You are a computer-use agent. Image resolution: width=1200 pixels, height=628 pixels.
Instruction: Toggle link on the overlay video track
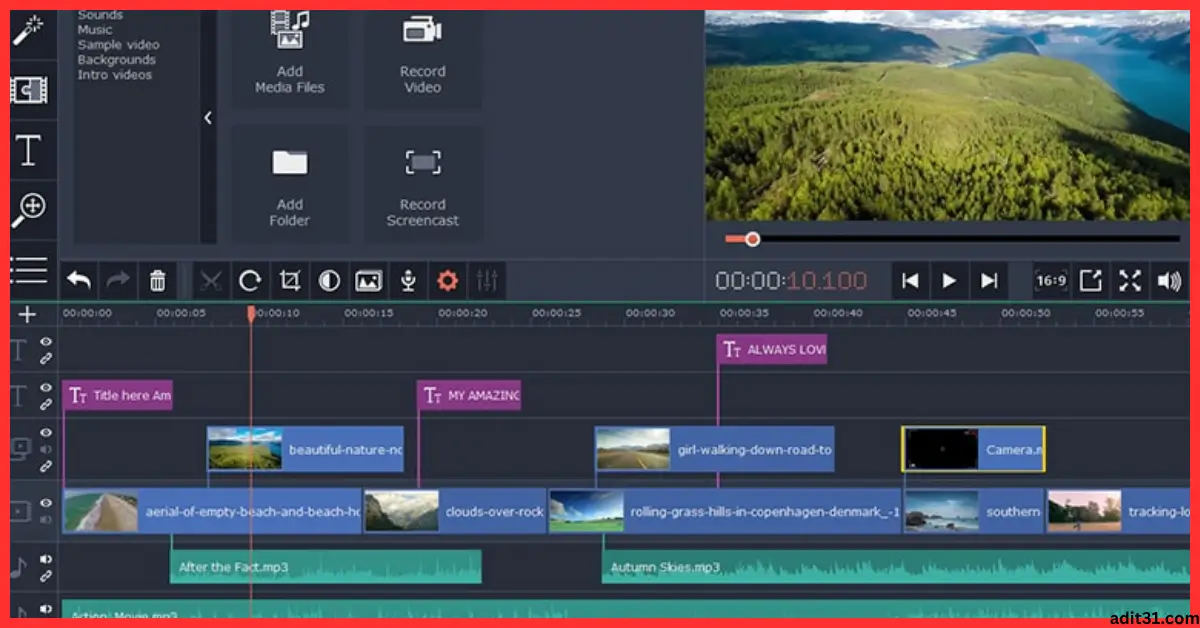tap(46, 466)
